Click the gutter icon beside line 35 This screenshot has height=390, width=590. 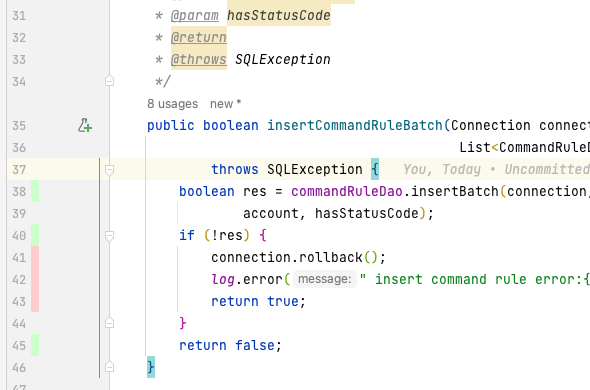click(x=85, y=125)
